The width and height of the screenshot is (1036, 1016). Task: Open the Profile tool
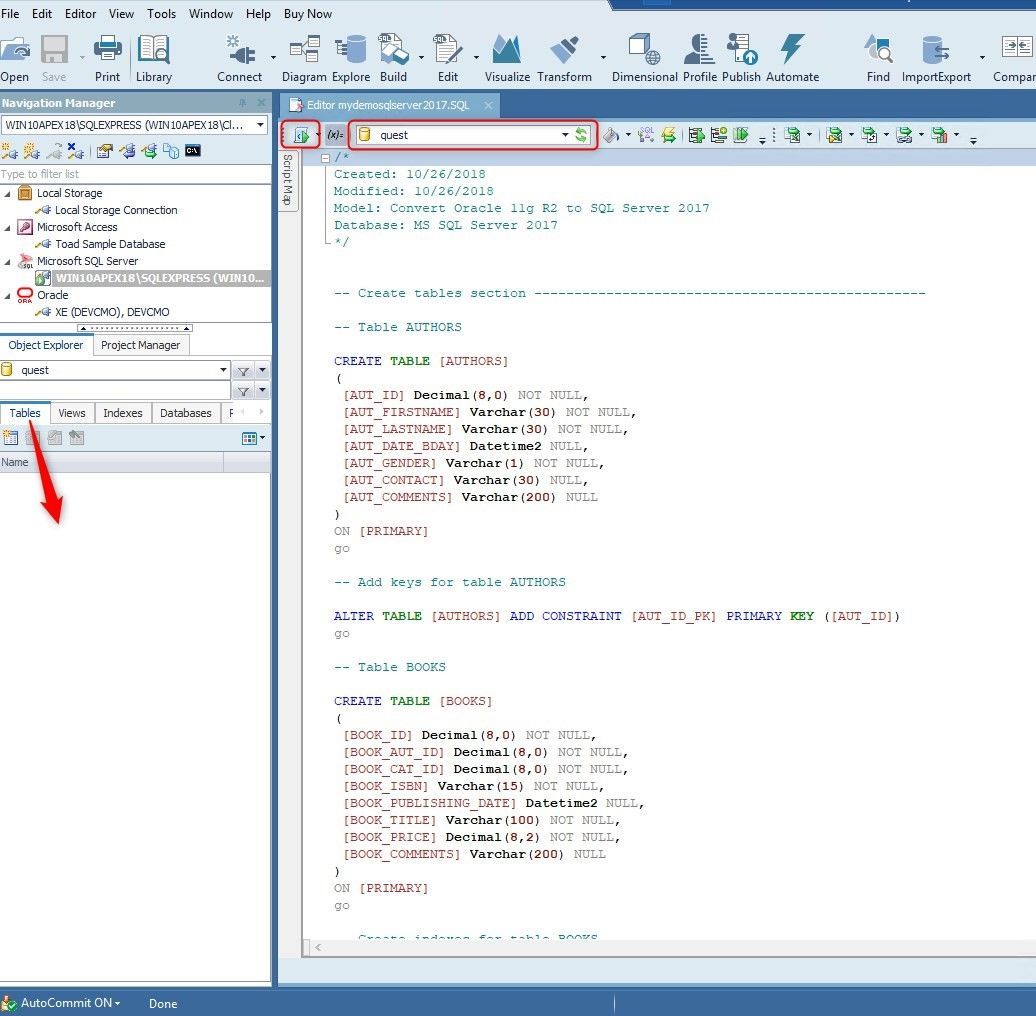pos(700,59)
